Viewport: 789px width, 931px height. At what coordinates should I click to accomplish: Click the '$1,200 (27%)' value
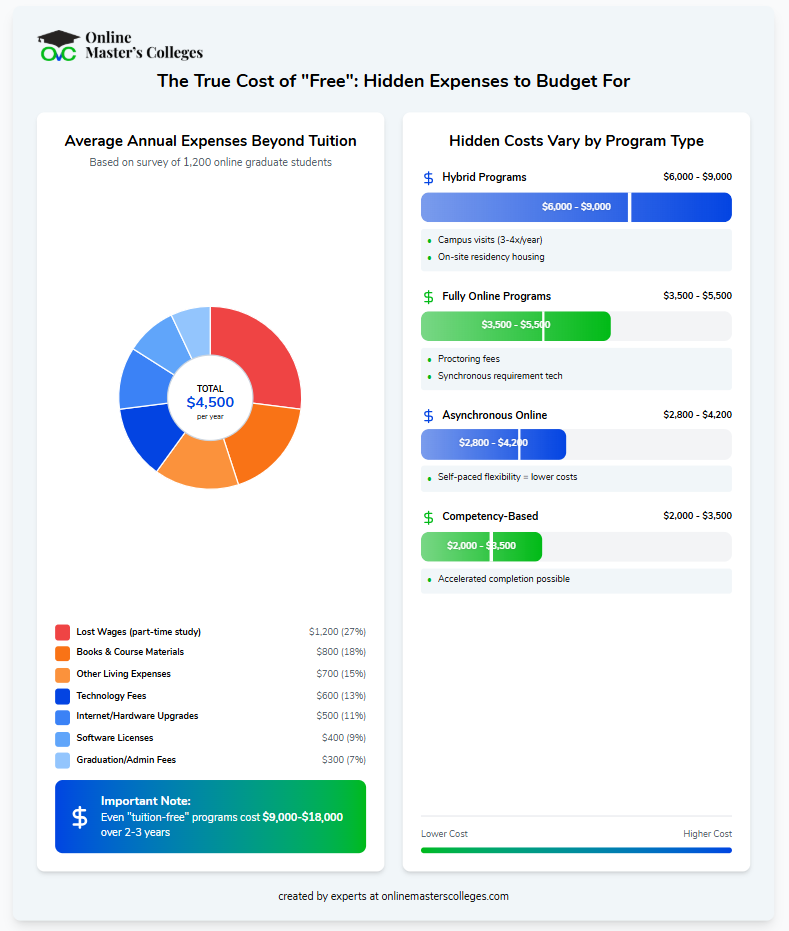[x=337, y=632]
